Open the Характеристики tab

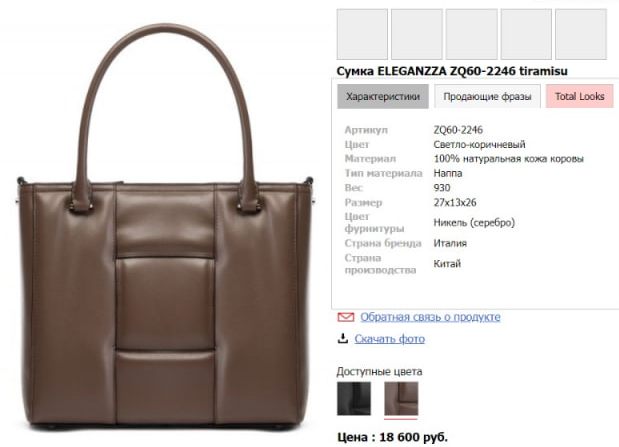(383, 96)
